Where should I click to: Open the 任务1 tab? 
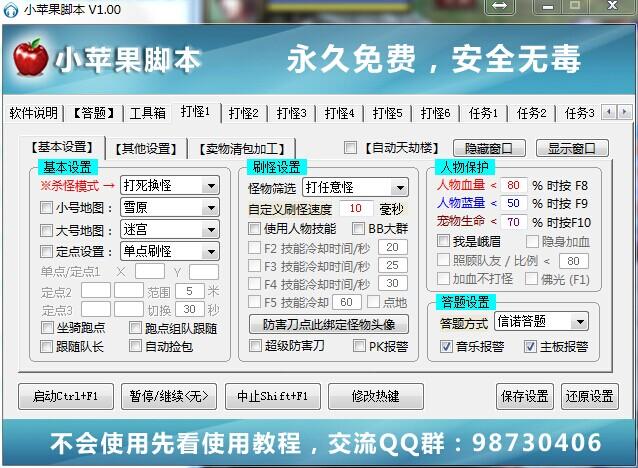[x=483, y=113]
